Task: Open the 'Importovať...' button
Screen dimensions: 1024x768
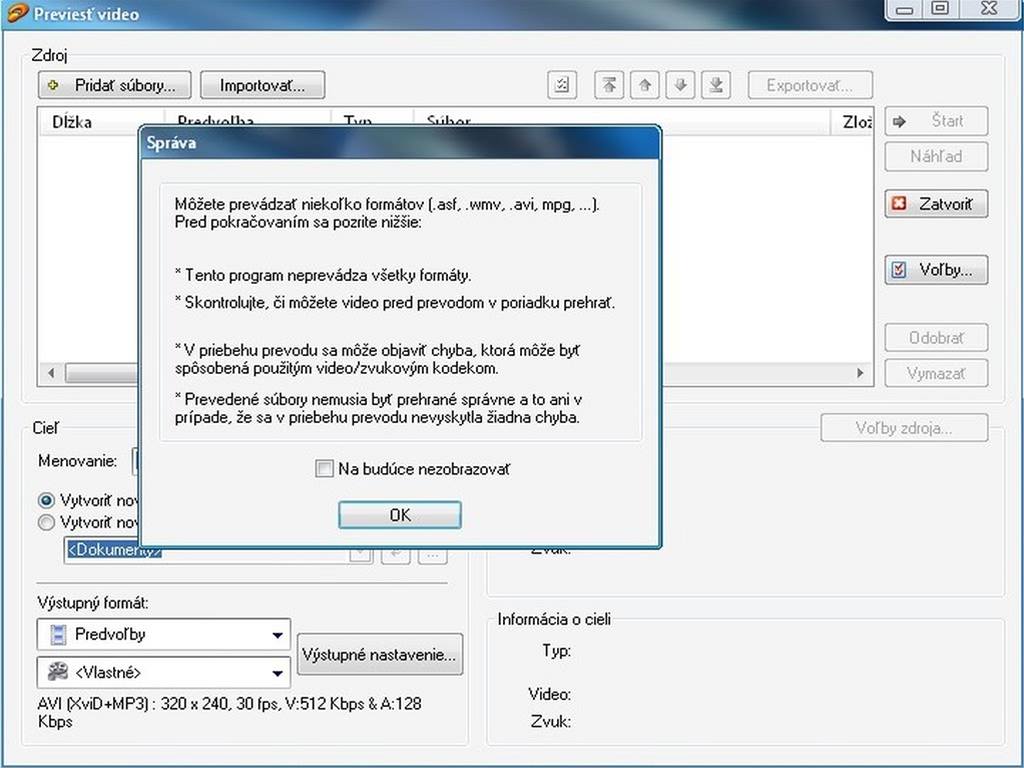Action: [263, 85]
